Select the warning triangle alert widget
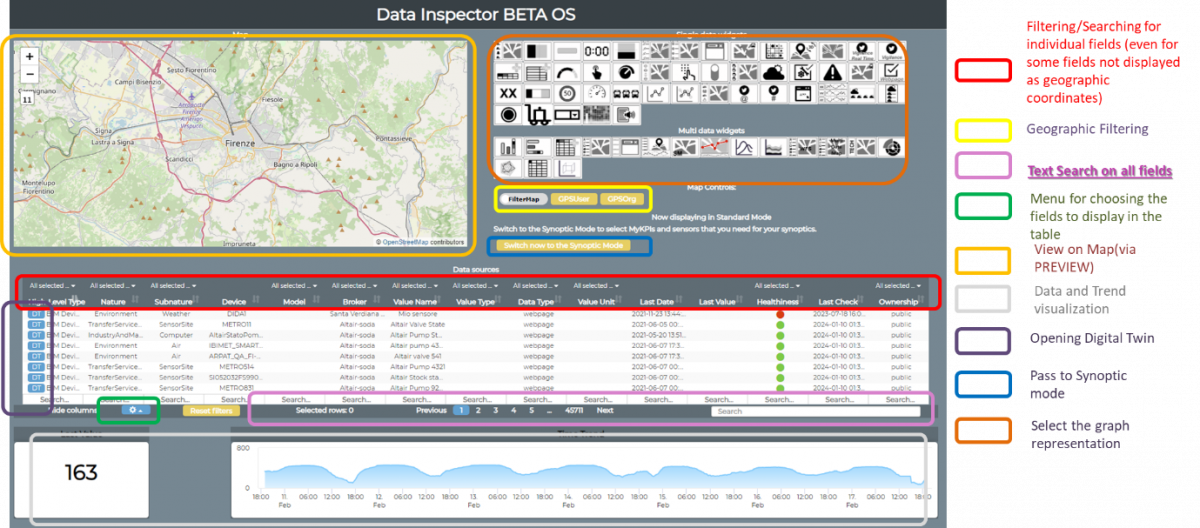The width and height of the screenshot is (1200, 528). click(833, 72)
